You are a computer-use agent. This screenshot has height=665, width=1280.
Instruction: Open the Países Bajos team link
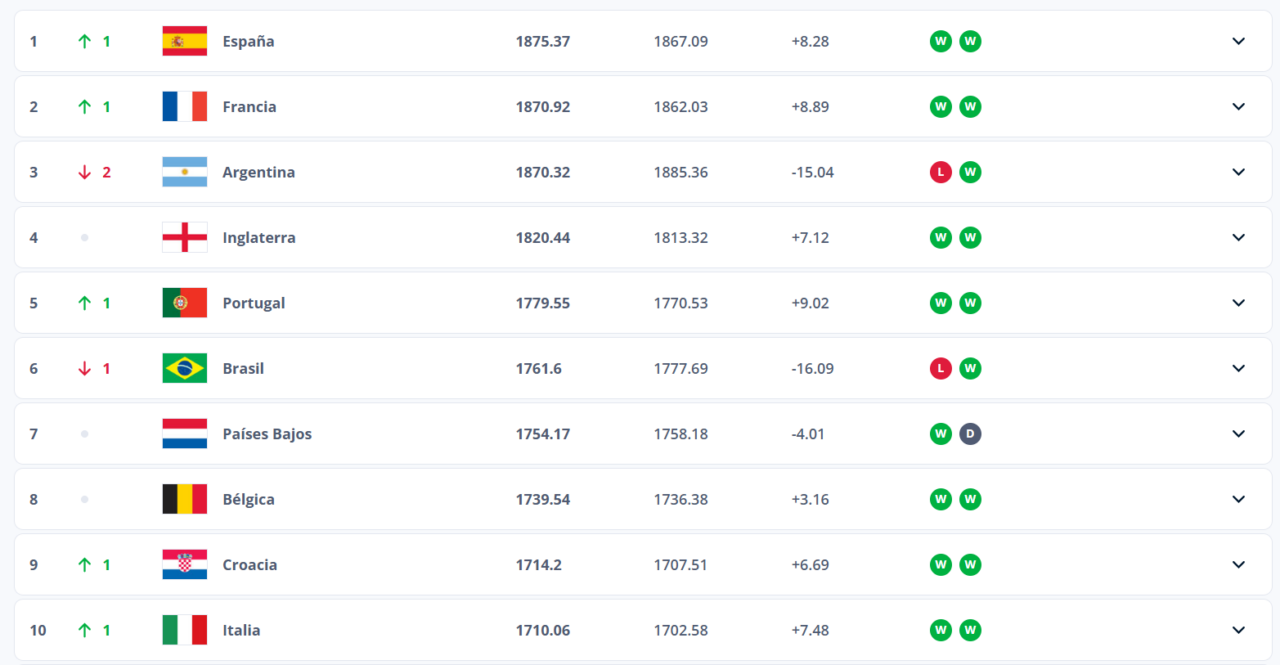point(267,434)
